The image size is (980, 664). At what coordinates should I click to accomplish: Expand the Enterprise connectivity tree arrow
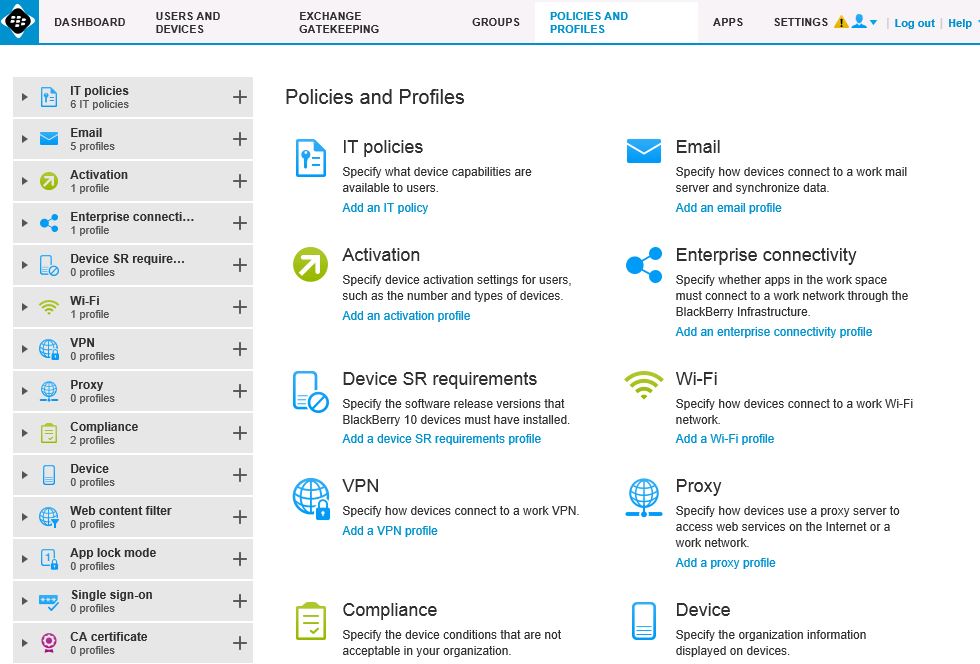pos(24,223)
